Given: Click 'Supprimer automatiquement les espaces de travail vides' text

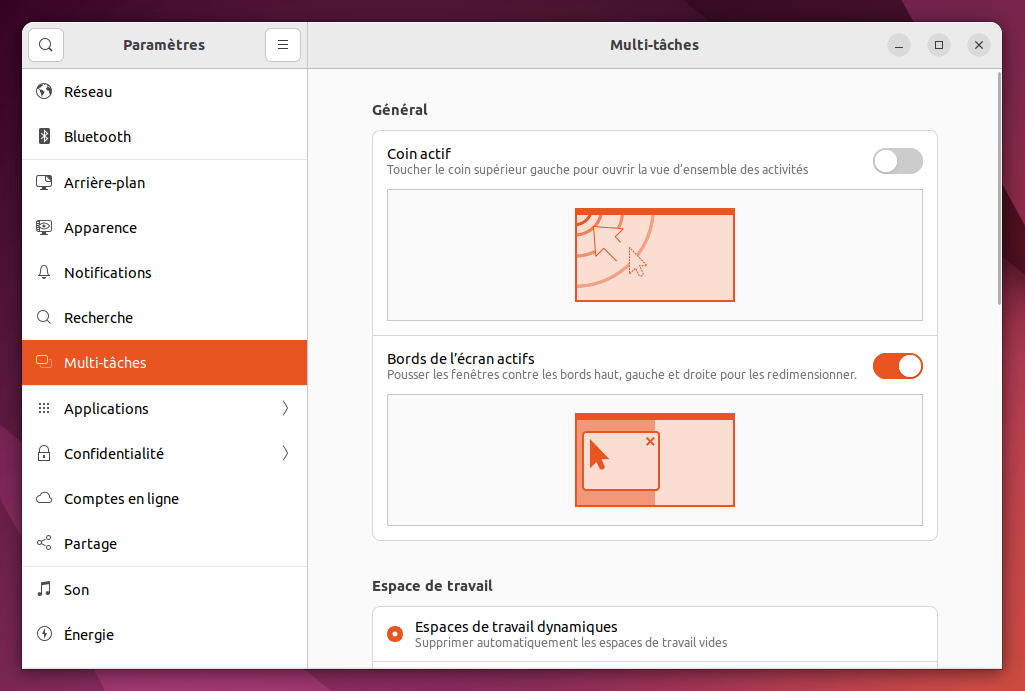Looking at the screenshot, I should pyautogui.click(x=571, y=643).
